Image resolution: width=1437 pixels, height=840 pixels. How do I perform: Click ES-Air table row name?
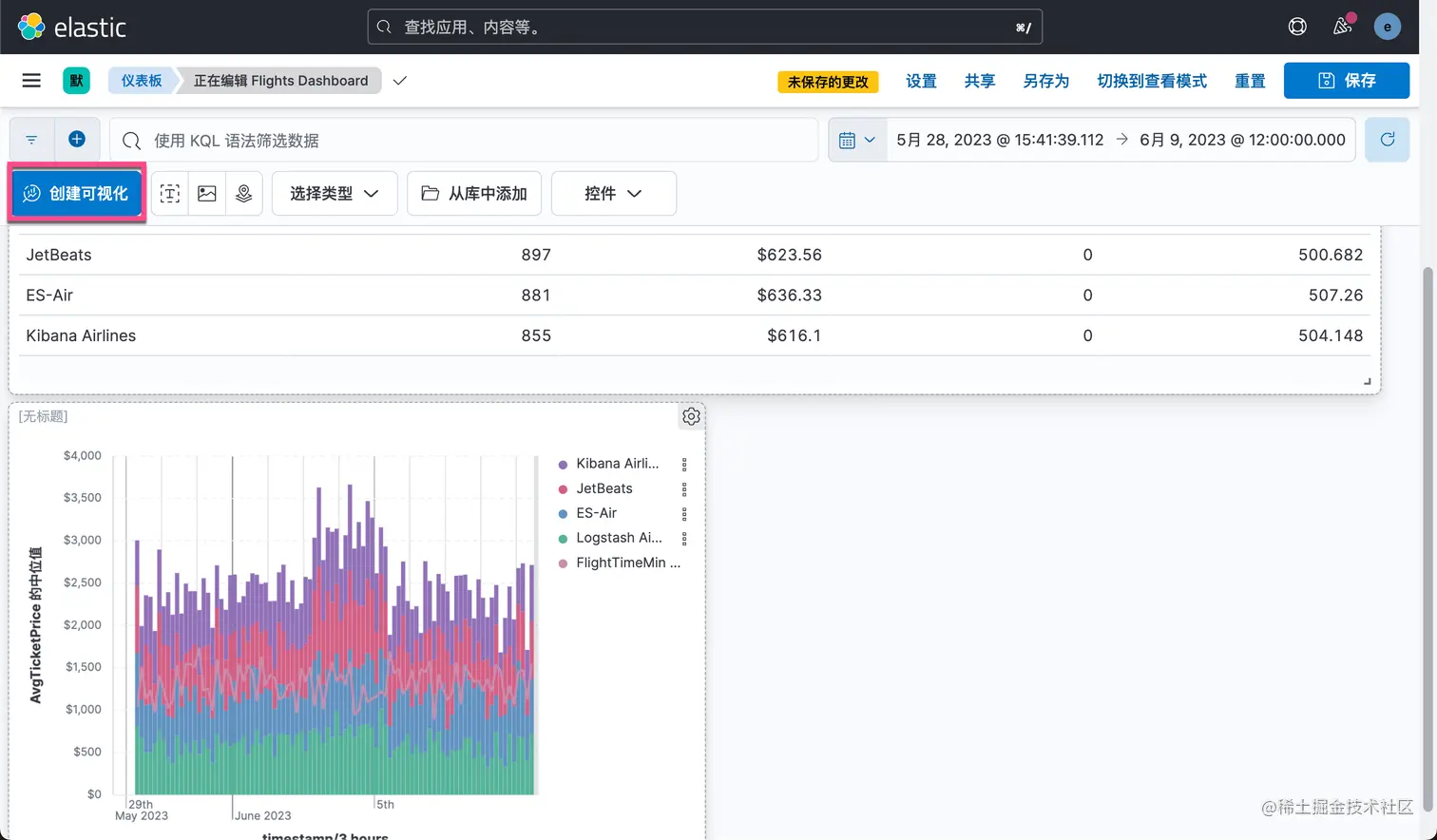(x=49, y=295)
